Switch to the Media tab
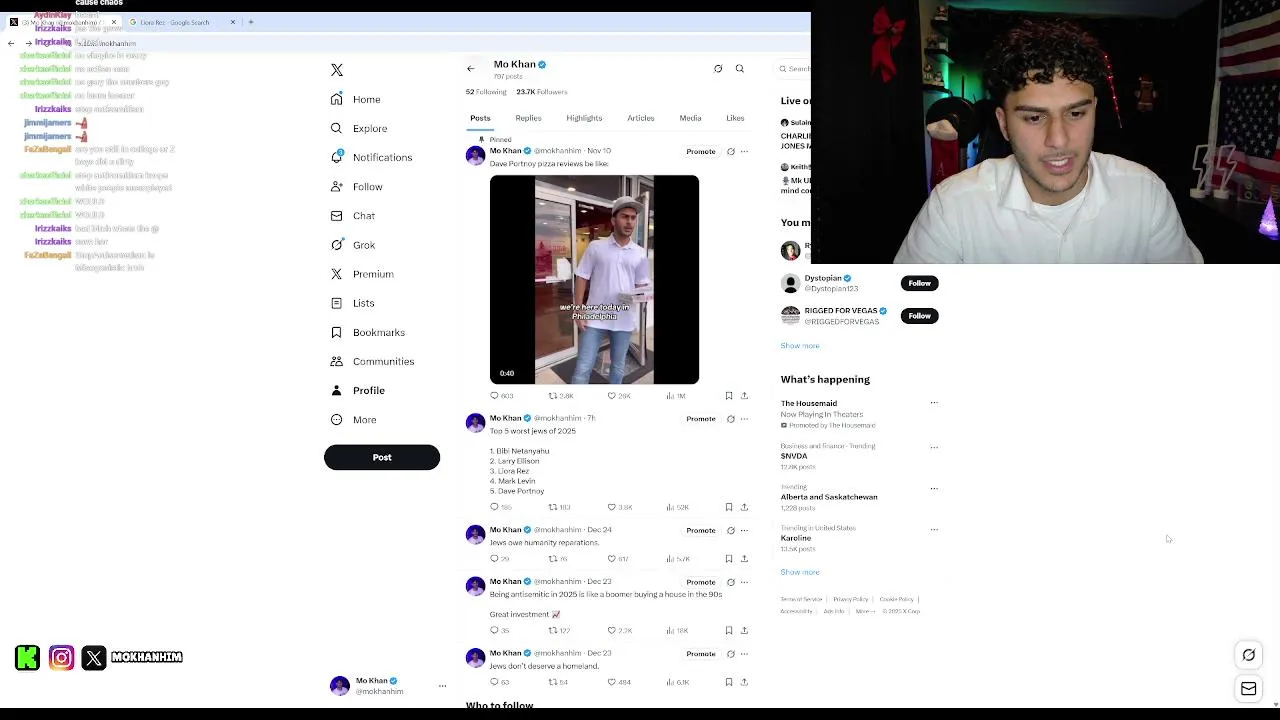This screenshot has width=1280, height=720. 690,118
